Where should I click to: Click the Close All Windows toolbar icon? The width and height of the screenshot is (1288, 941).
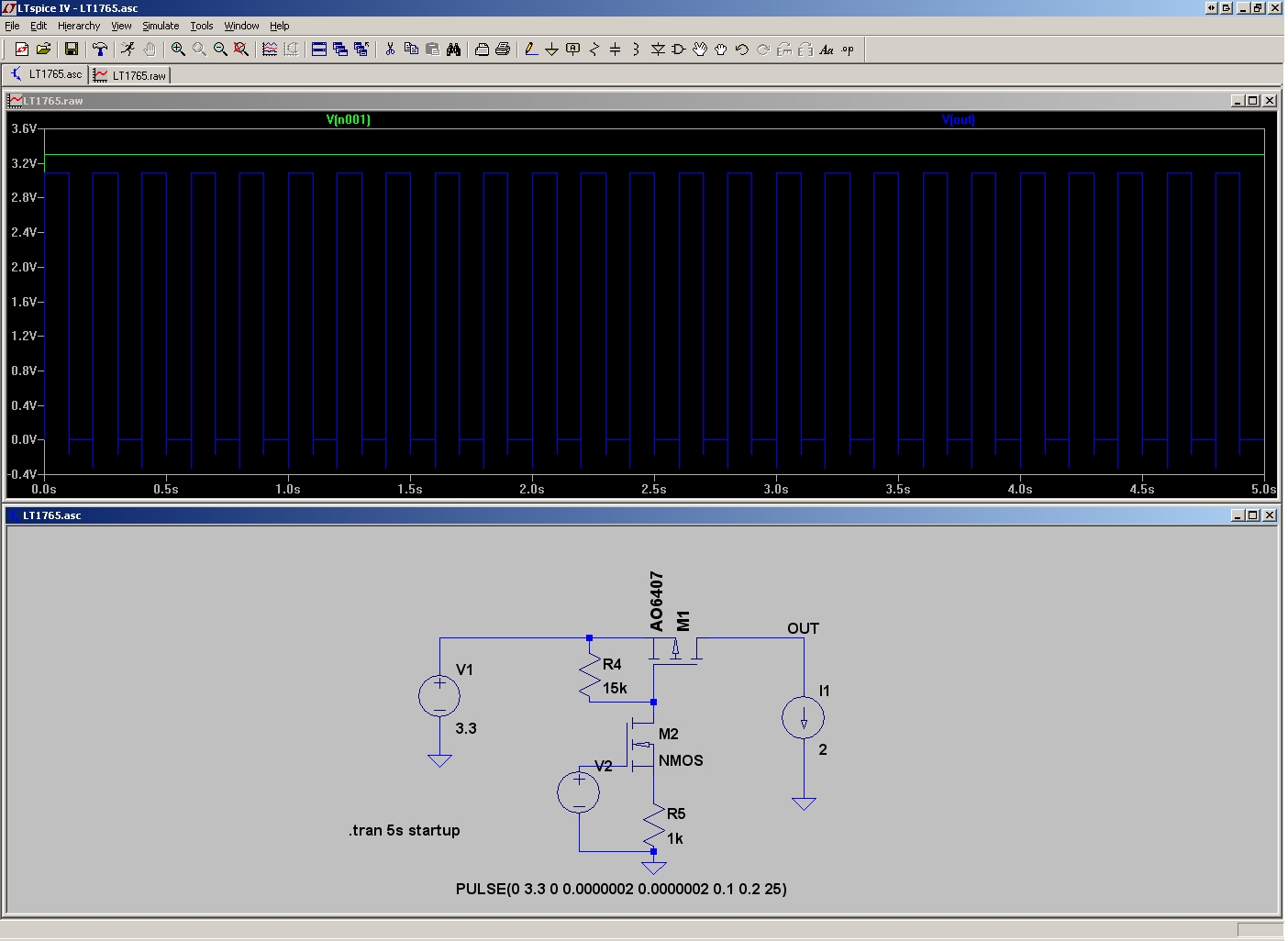(x=361, y=50)
